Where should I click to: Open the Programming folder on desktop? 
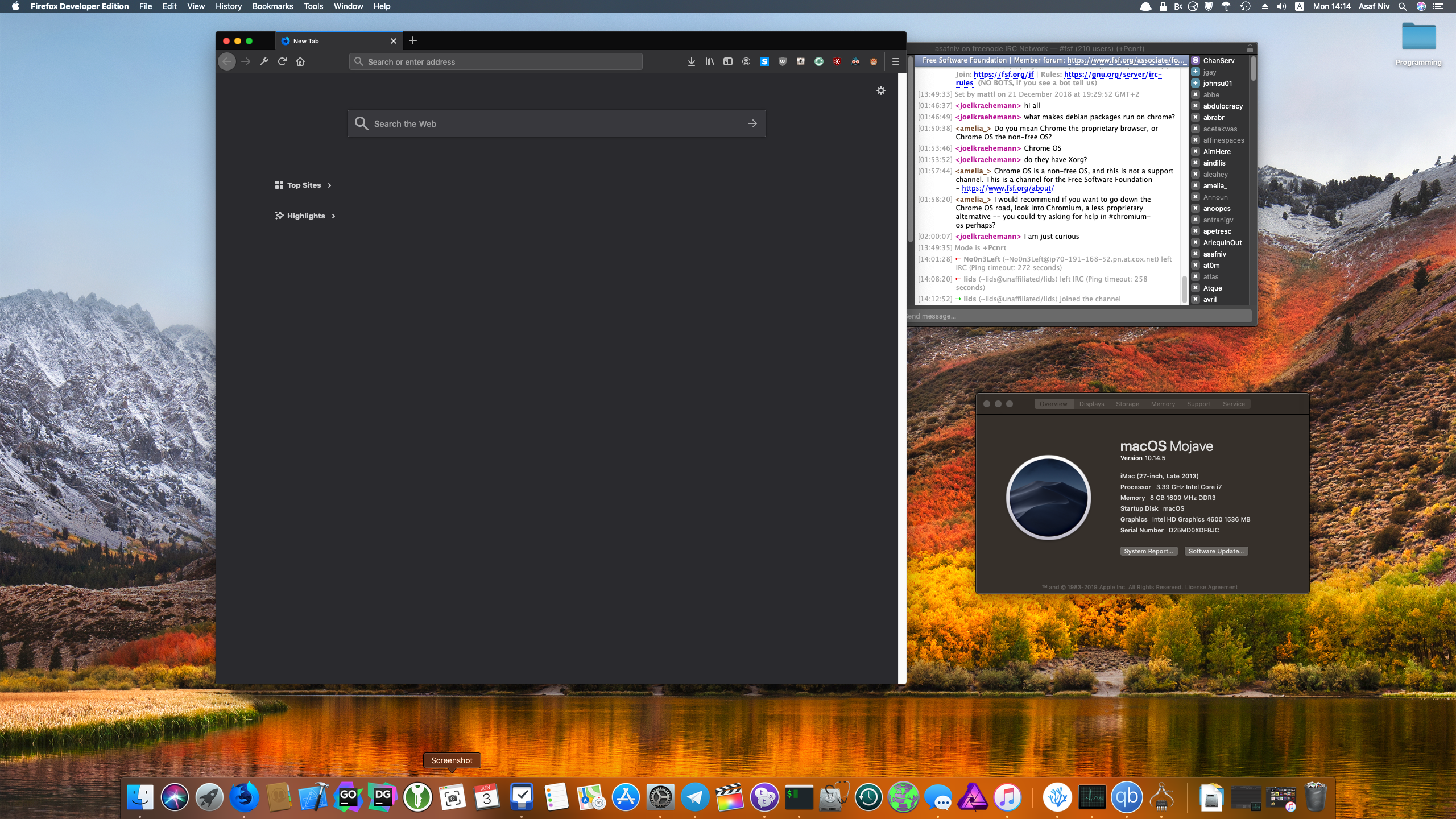(x=1418, y=44)
